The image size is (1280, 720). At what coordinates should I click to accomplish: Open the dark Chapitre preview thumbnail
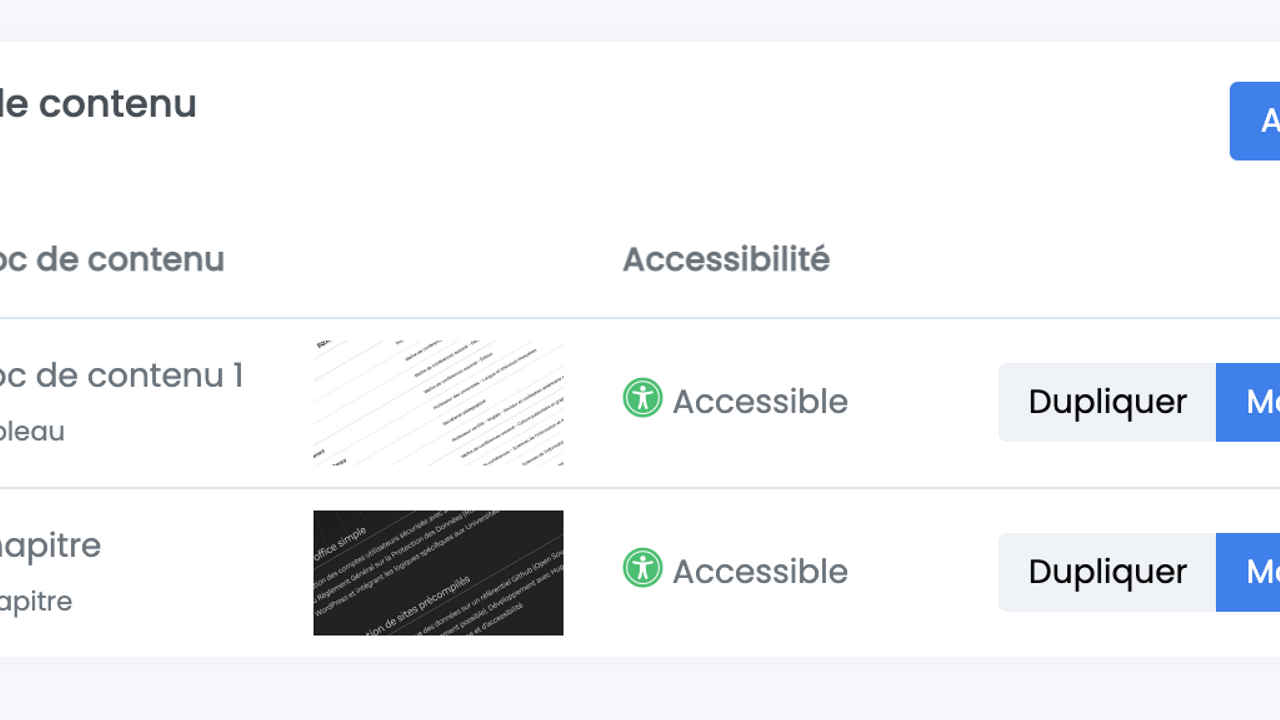tap(438, 573)
